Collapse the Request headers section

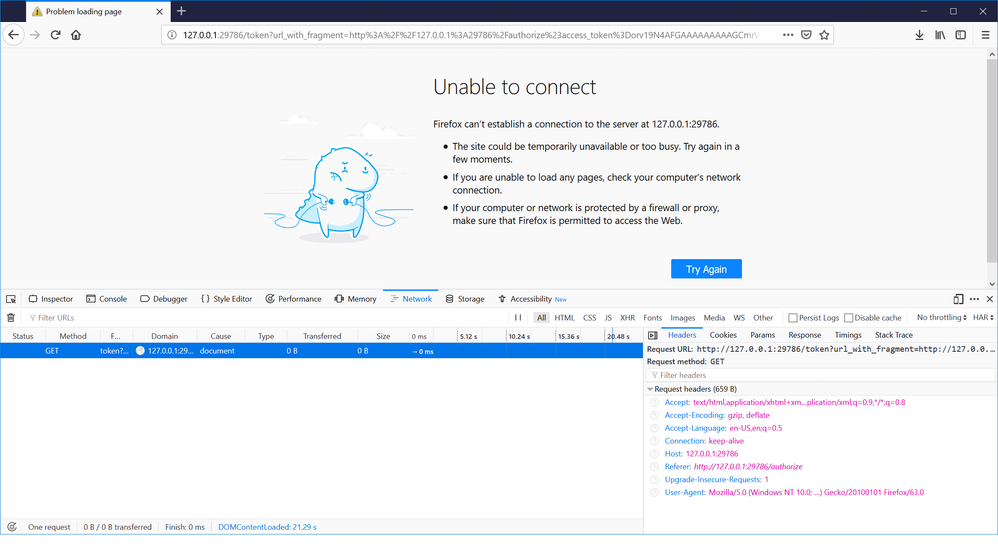(x=651, y=389)
